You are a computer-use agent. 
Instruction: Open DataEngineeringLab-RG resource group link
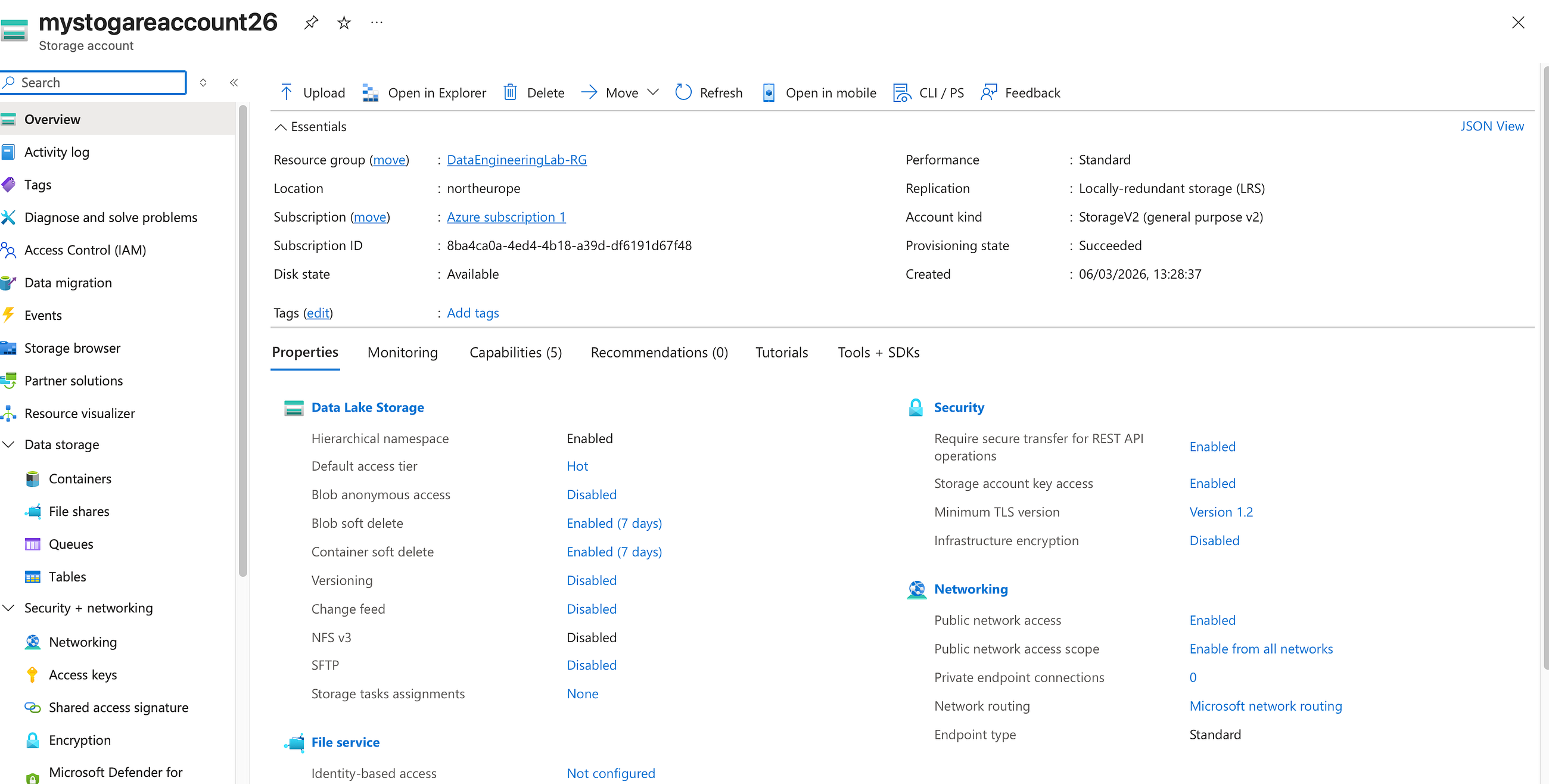tap(517, 160)
